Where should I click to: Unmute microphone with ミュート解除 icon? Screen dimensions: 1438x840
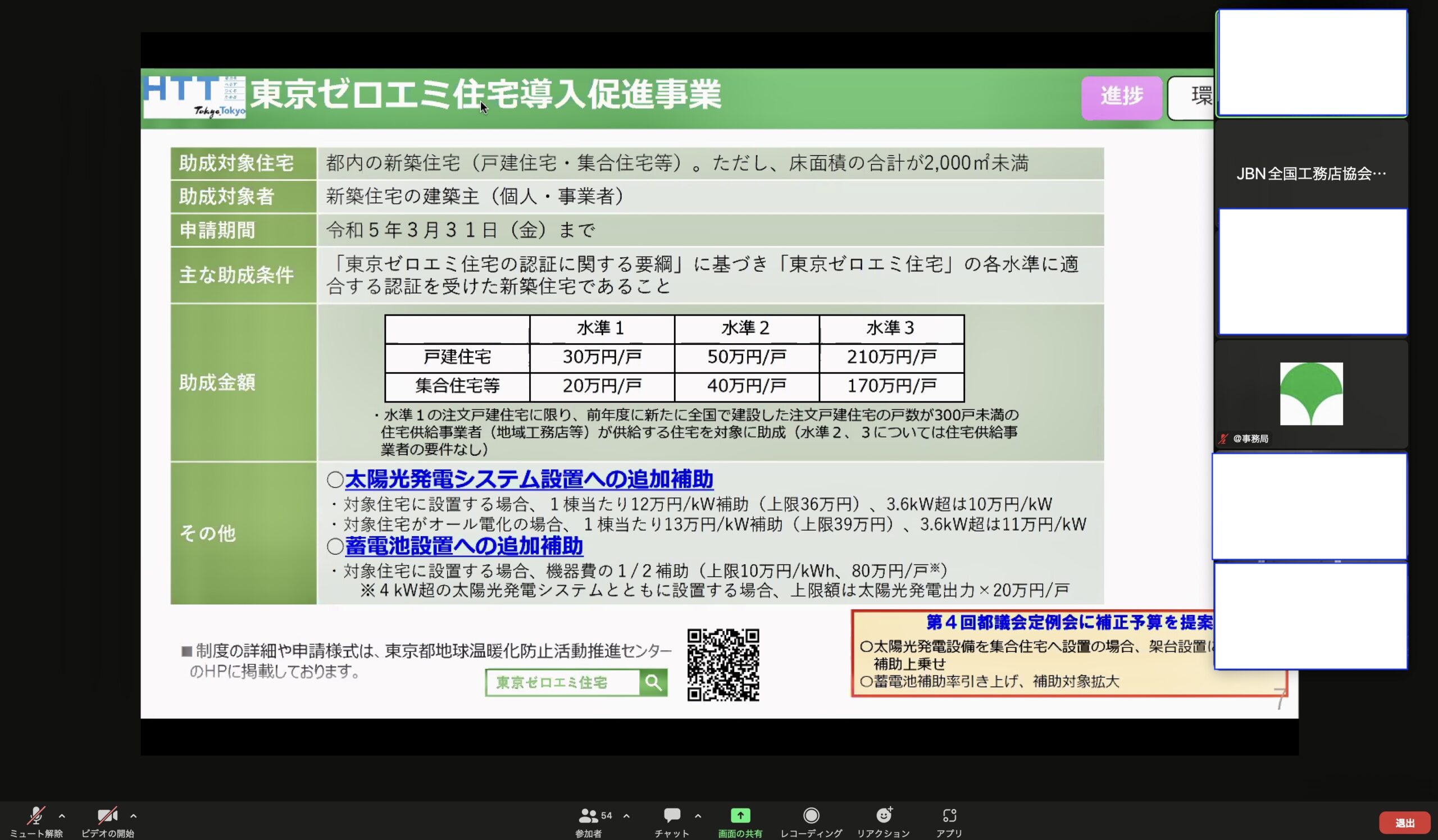(x=36, y=816)
